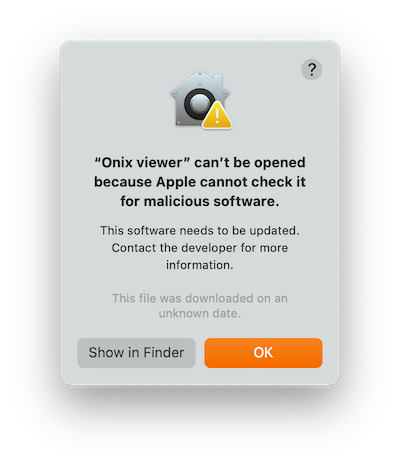This screenshot has height=465, width=400.
Task: Click the quoted app name "Onix viewer"
Action: (143, 163)
